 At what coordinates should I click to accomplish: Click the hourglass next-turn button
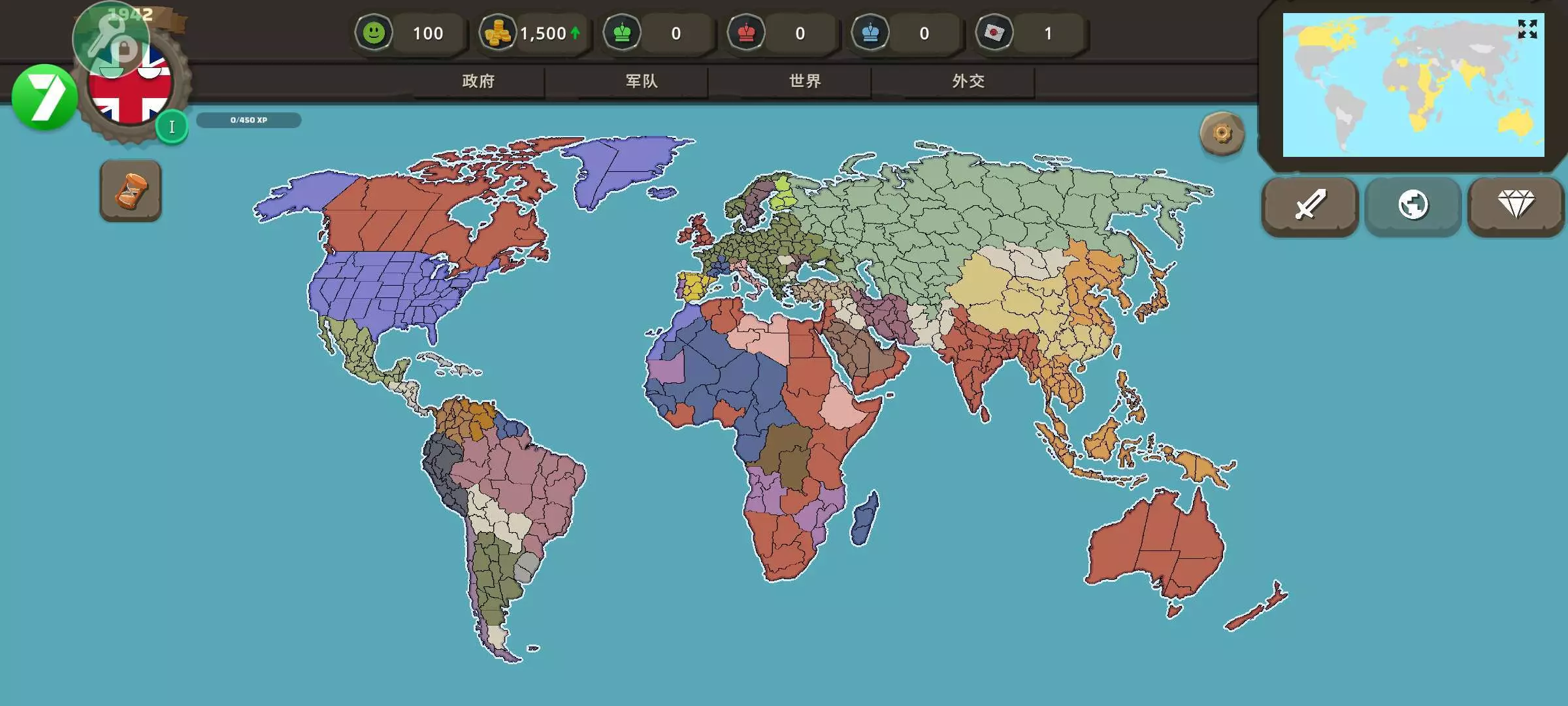(131, 191)
